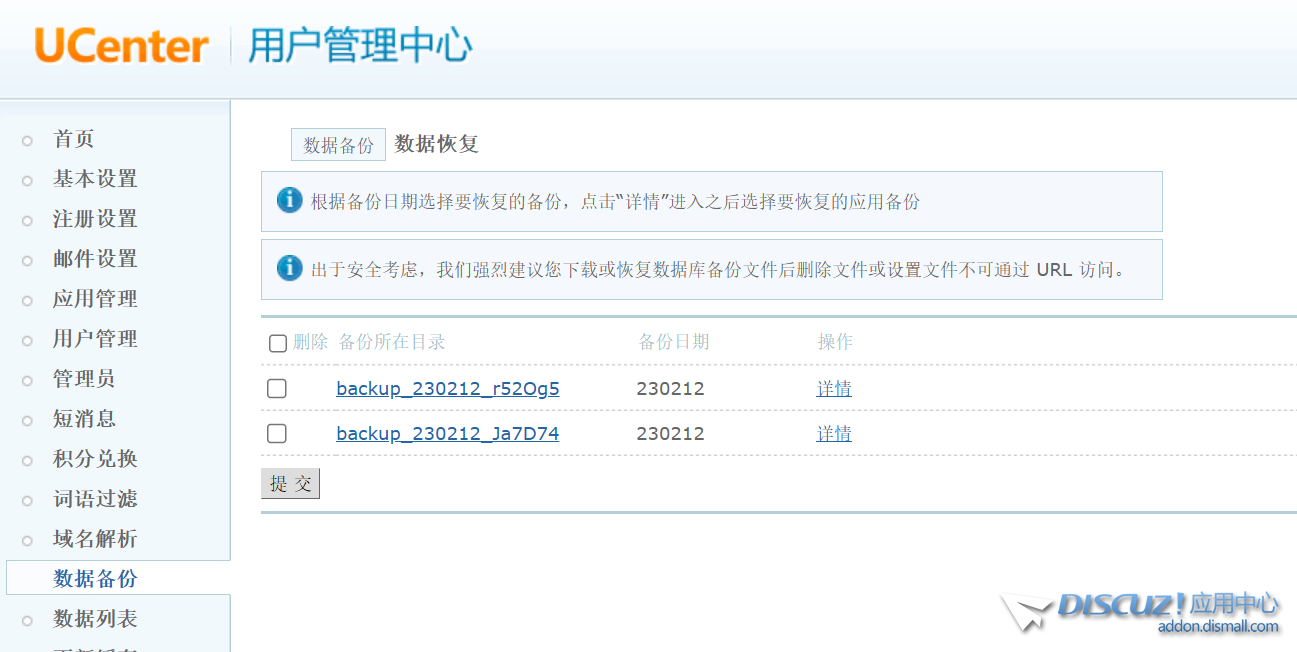
Task: Open 管理员 sidebar entry
Action: 84,379
